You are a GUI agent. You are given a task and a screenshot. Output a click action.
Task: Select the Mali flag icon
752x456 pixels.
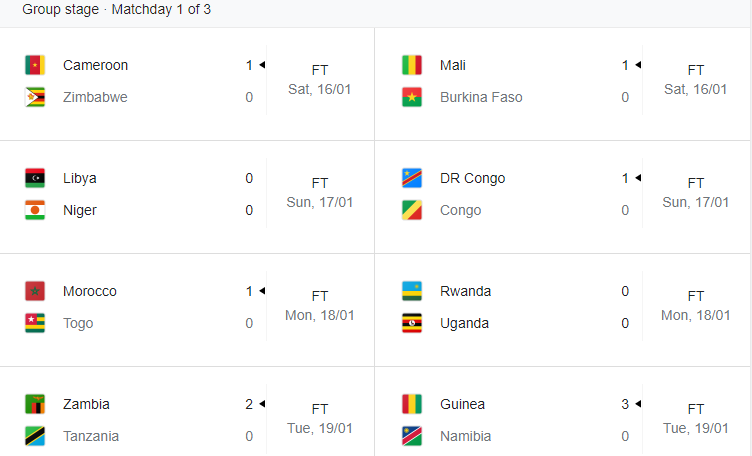tap(412, 65)
